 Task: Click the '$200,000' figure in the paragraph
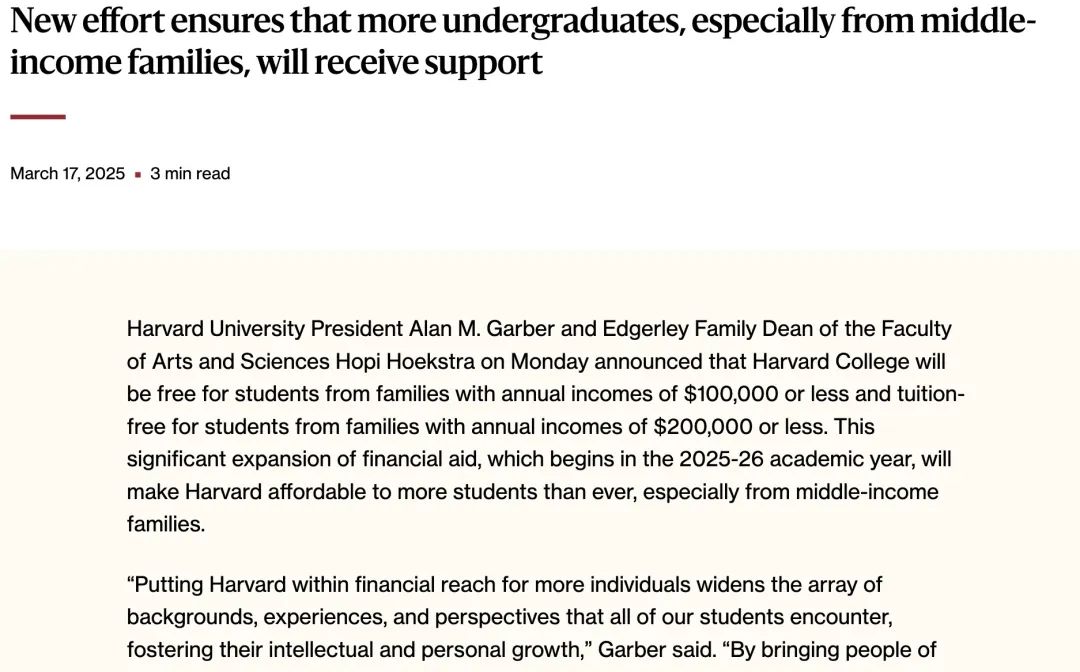pyautogui.click(x=703, y=426)
